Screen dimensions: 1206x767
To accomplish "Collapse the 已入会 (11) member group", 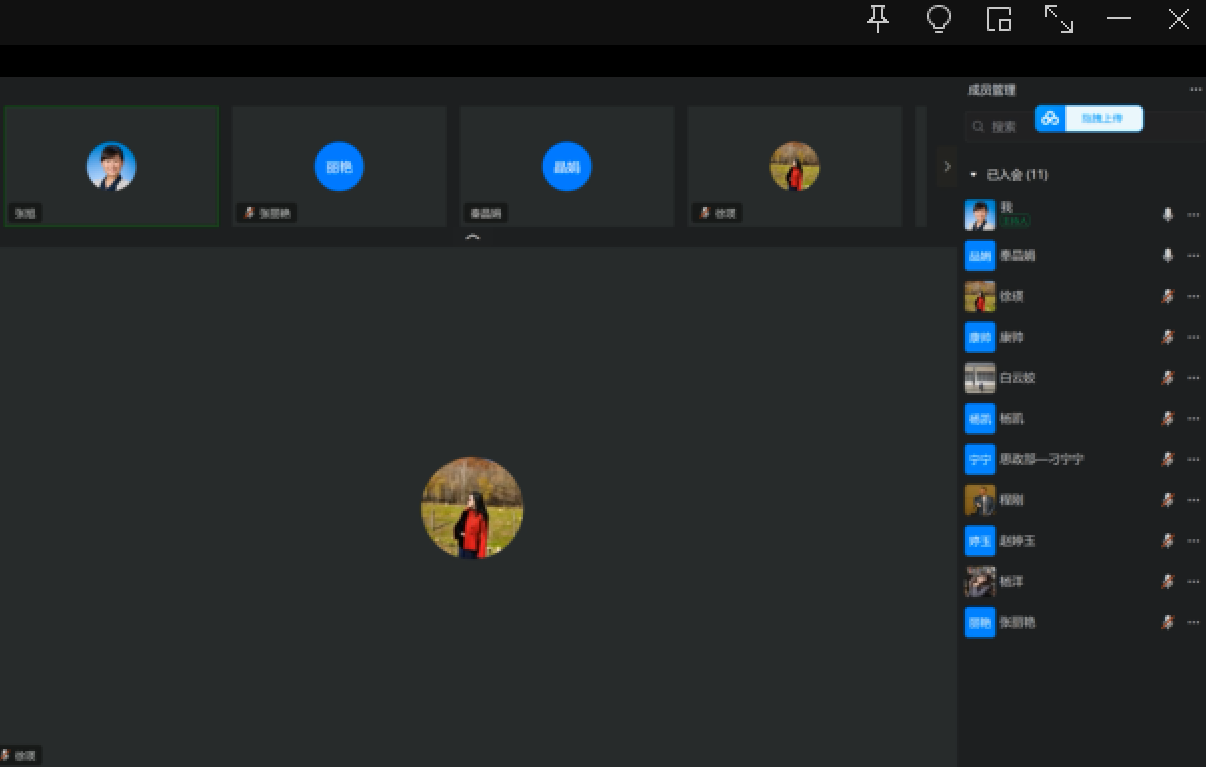I will (x=974, y=175).
